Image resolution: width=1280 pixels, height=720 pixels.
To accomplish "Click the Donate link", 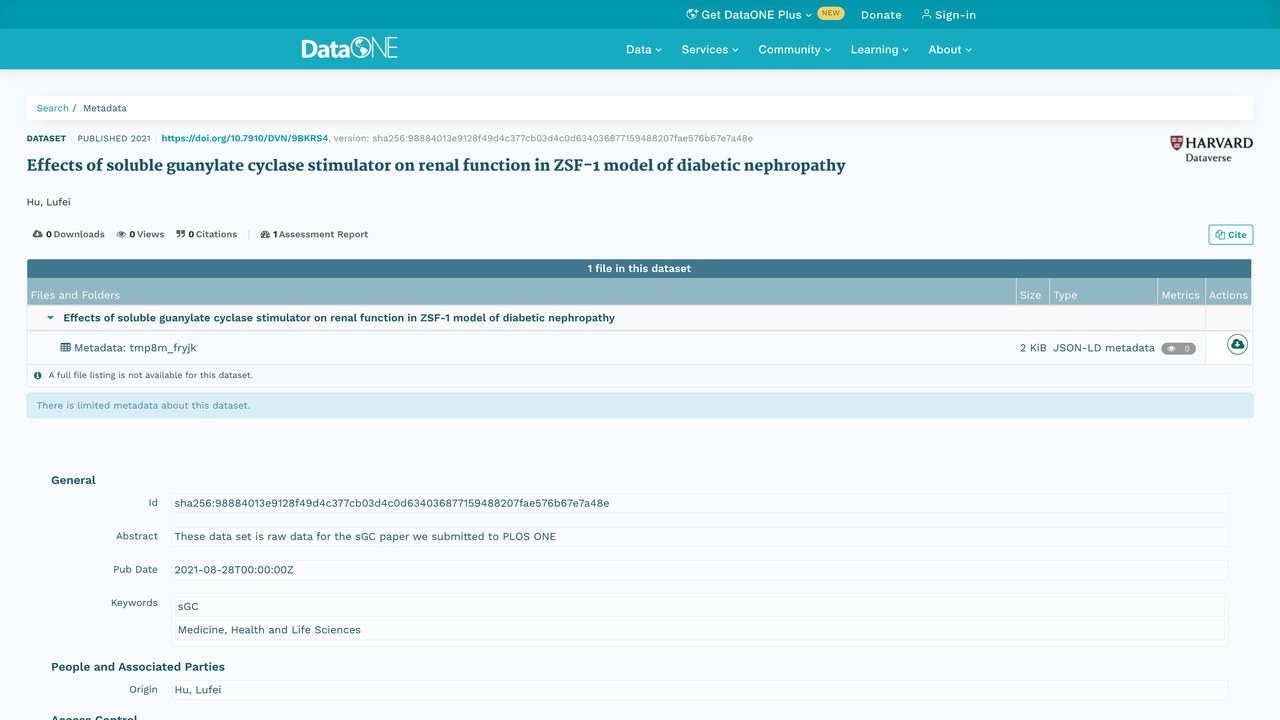I will (x=881, y=15).
